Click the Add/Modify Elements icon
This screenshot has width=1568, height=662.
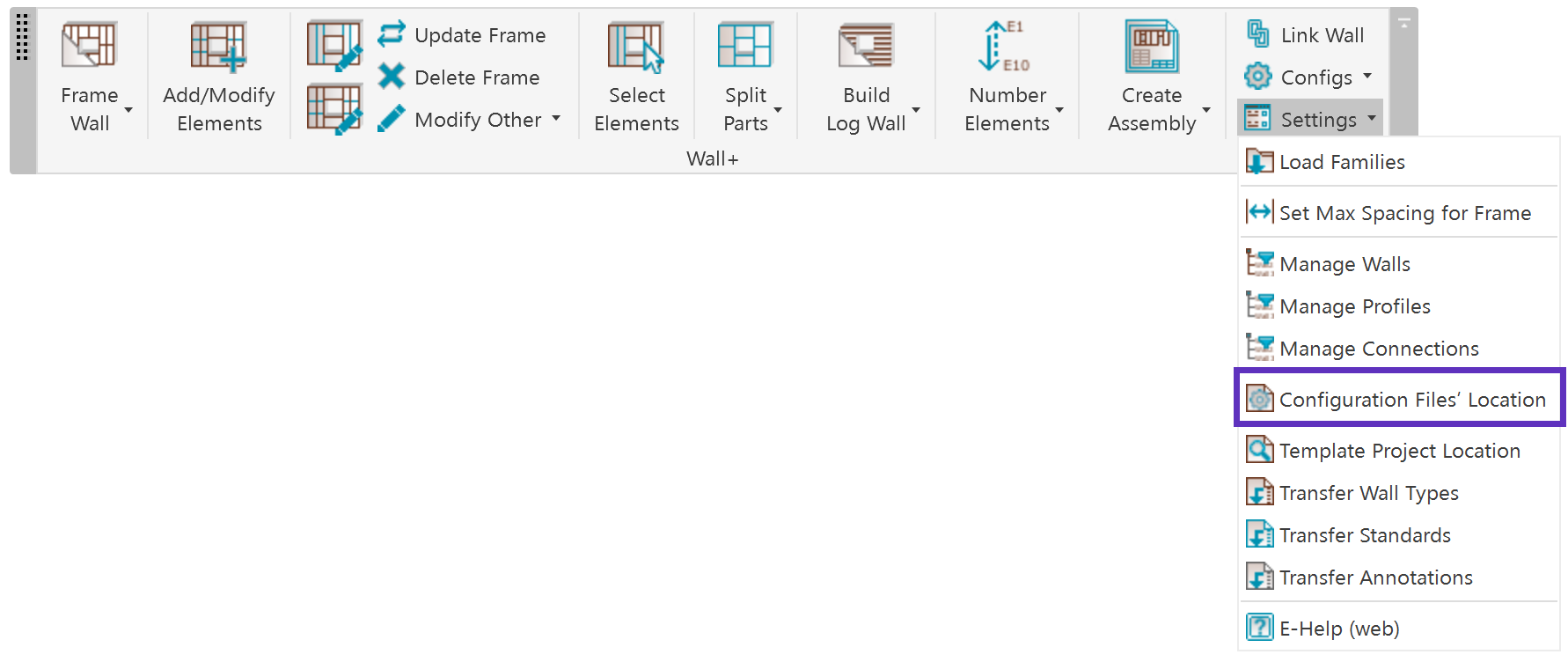[x=218, y=46]
